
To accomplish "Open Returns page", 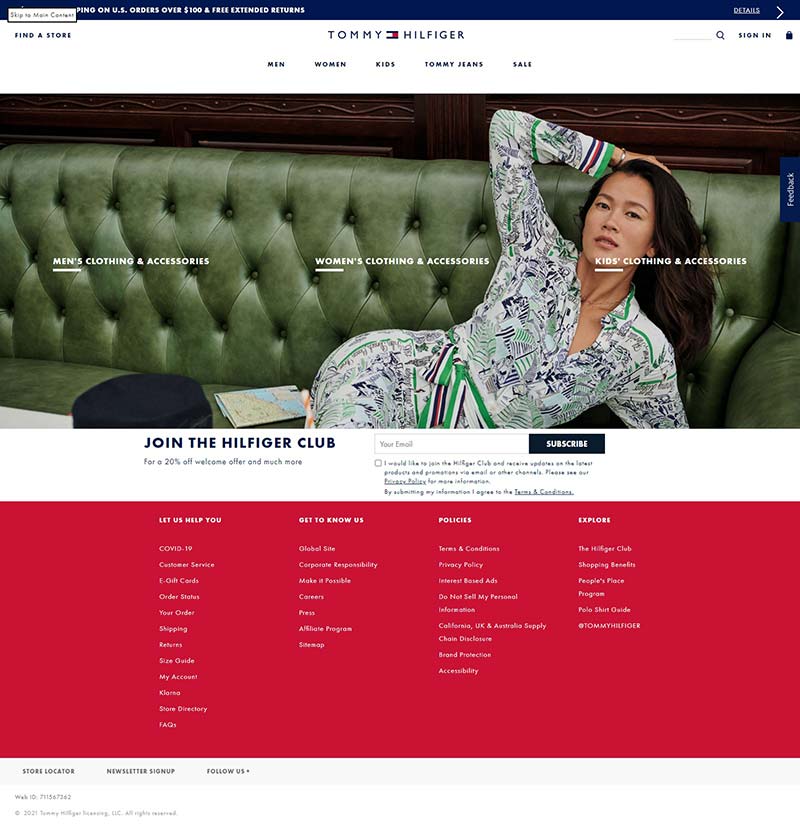I will click(x=170, y=645).
